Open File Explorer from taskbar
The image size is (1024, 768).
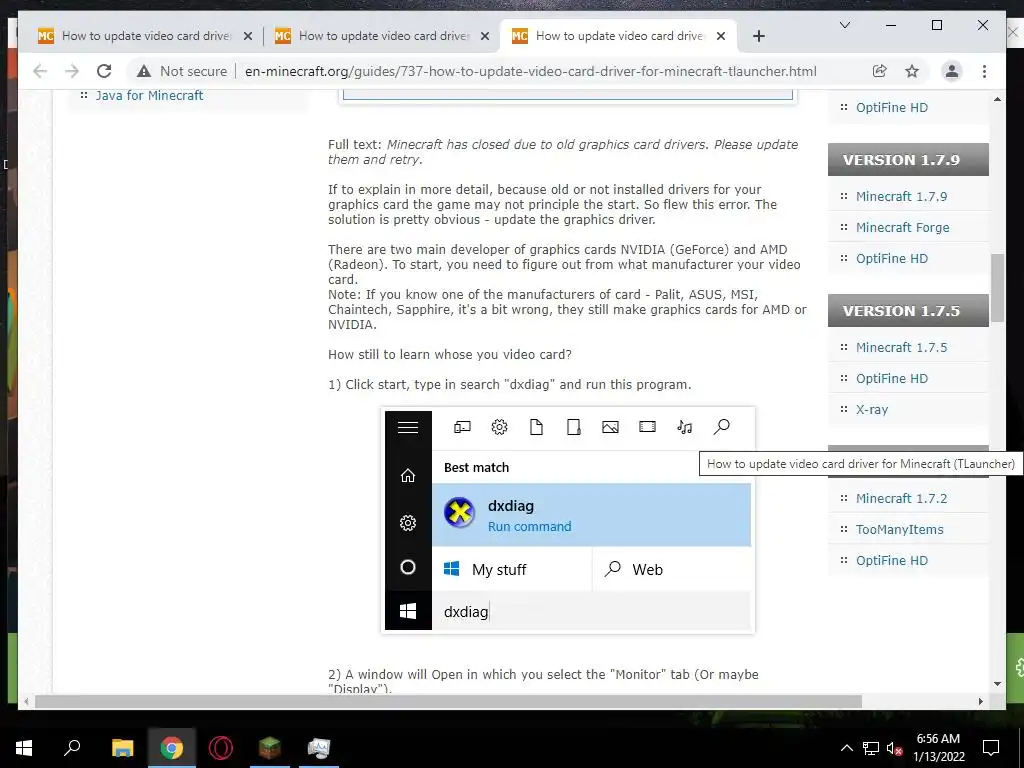[x=122, y=748]
